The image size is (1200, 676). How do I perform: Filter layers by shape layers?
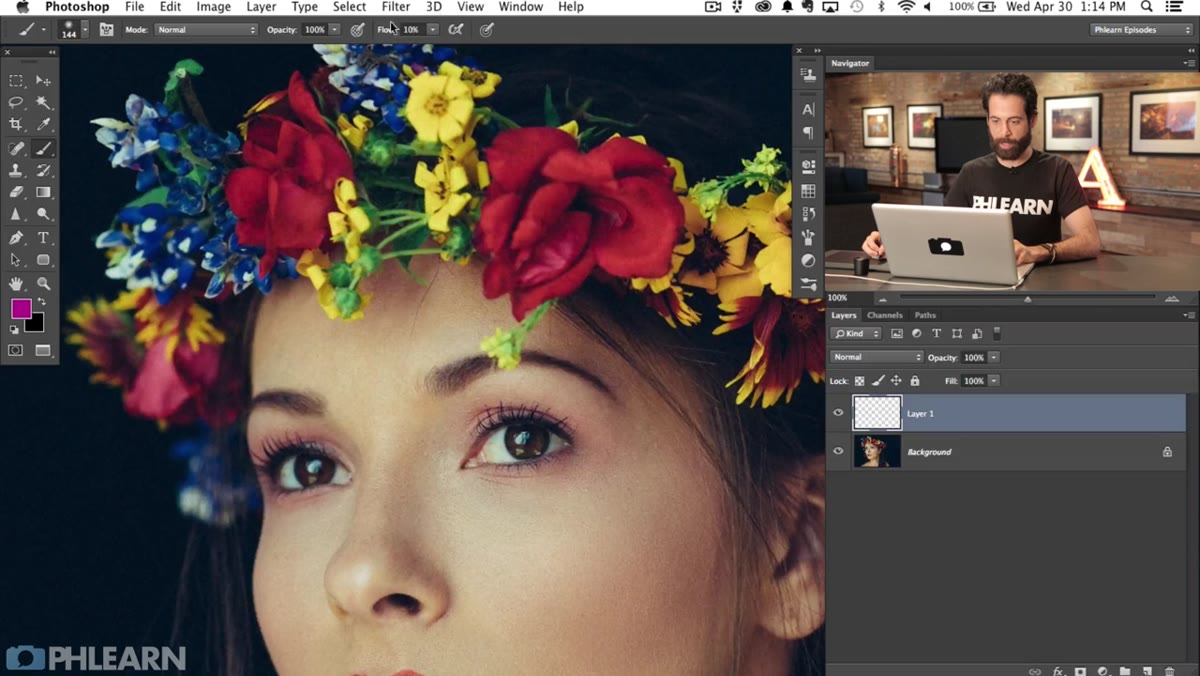pyautogui.click(x=957, y=334)
